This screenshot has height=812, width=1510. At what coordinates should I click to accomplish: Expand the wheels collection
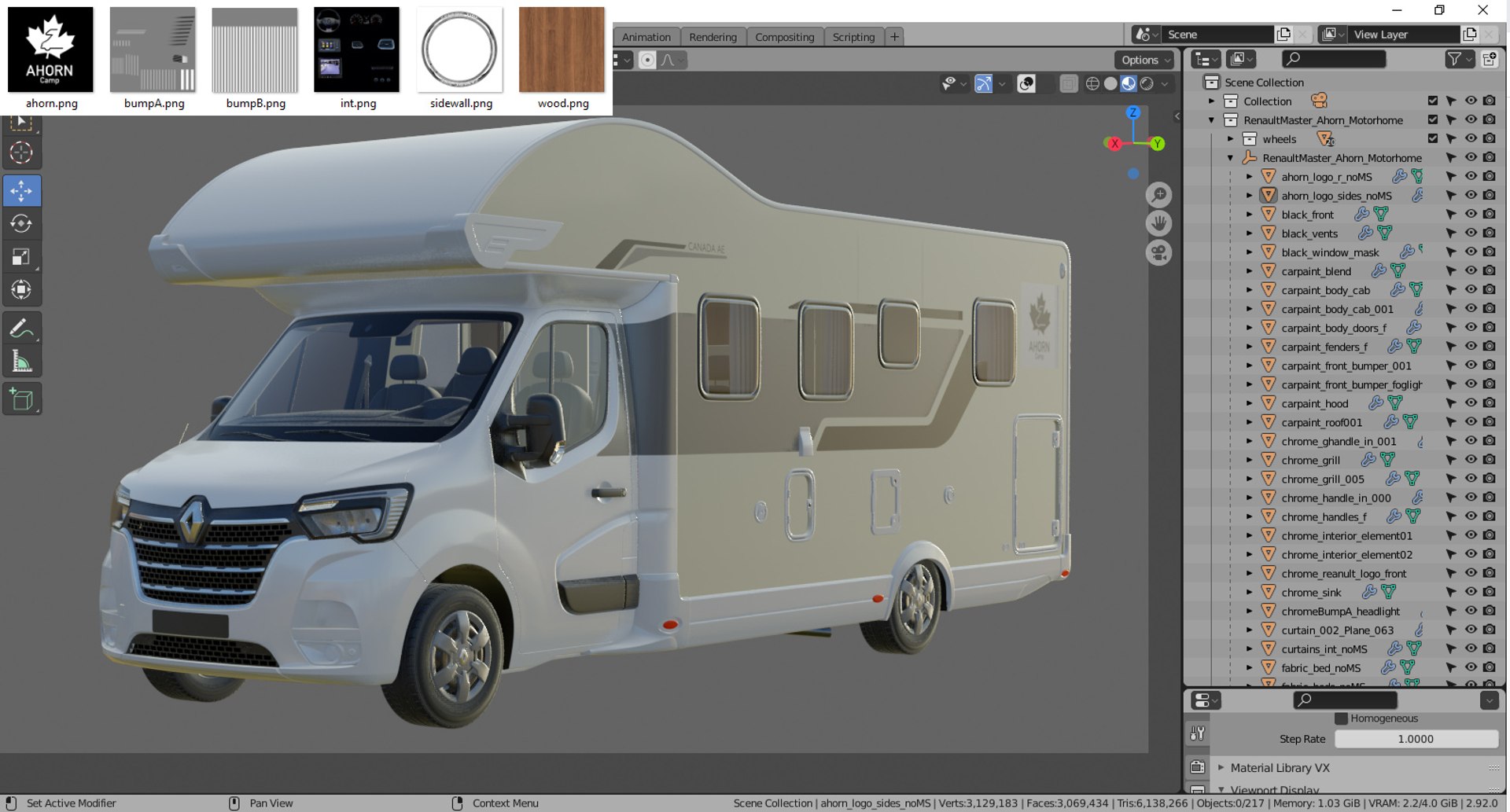click(x=1231, y=139)
